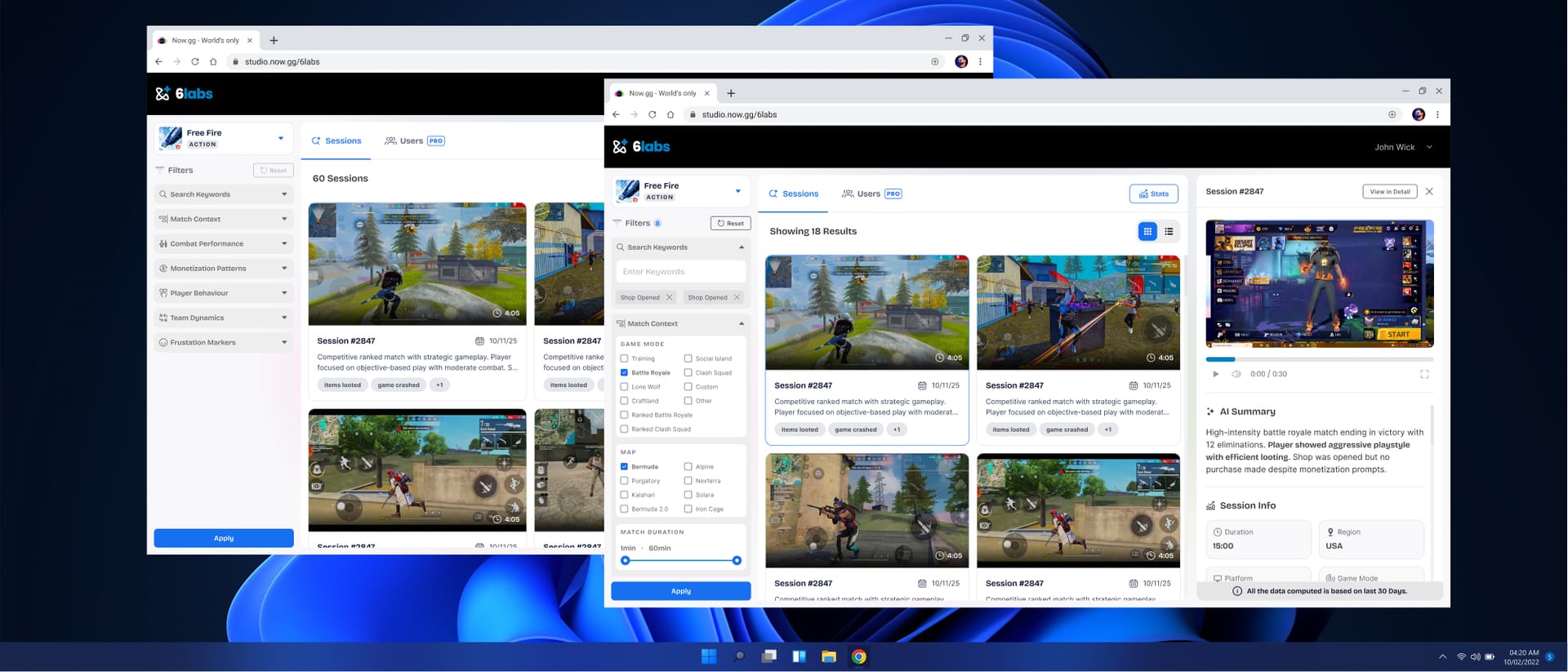Screen dimensions: 1568x672
Task: Click View in Detail for Session #2847
Action: tap(1390, 192)
